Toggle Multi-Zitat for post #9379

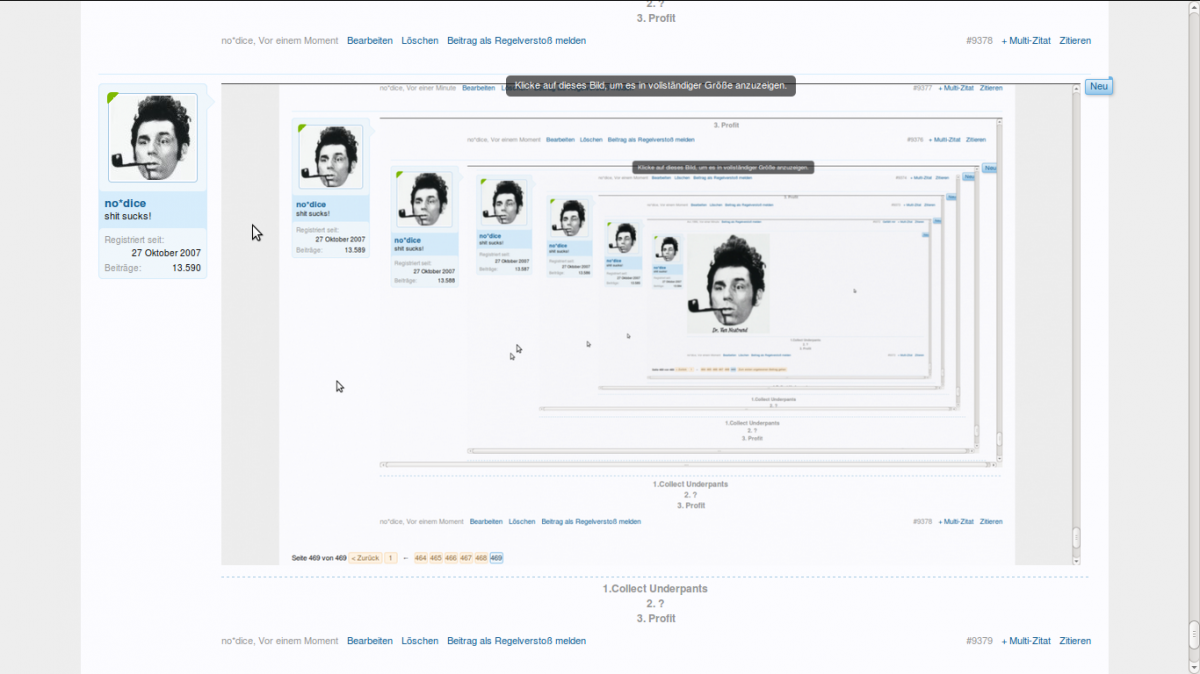click(x=1026, y=641)
